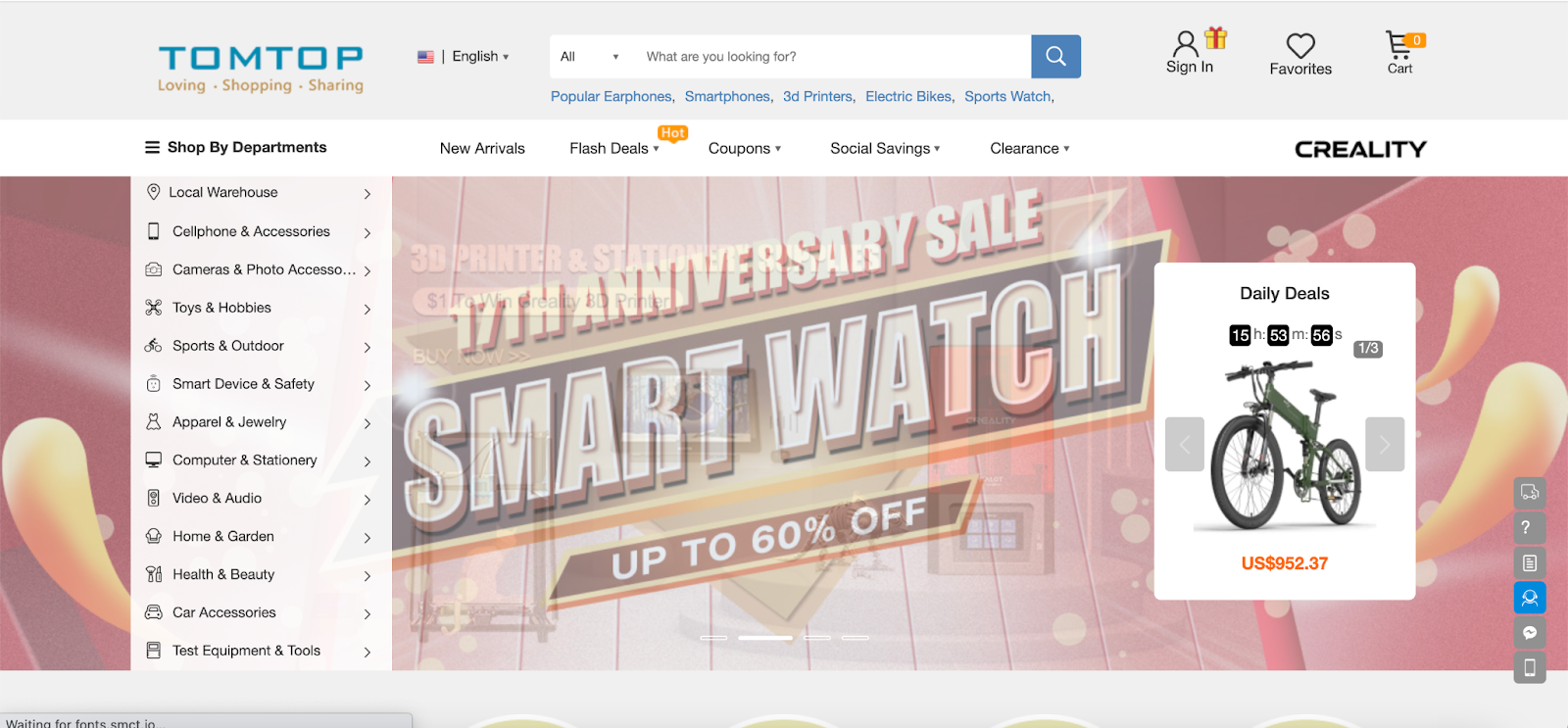The height and width of the screenshot is (728, 1568).
Task: Expand the Social Savings menu
Action: pyautogui.click(x=885, y=148)
